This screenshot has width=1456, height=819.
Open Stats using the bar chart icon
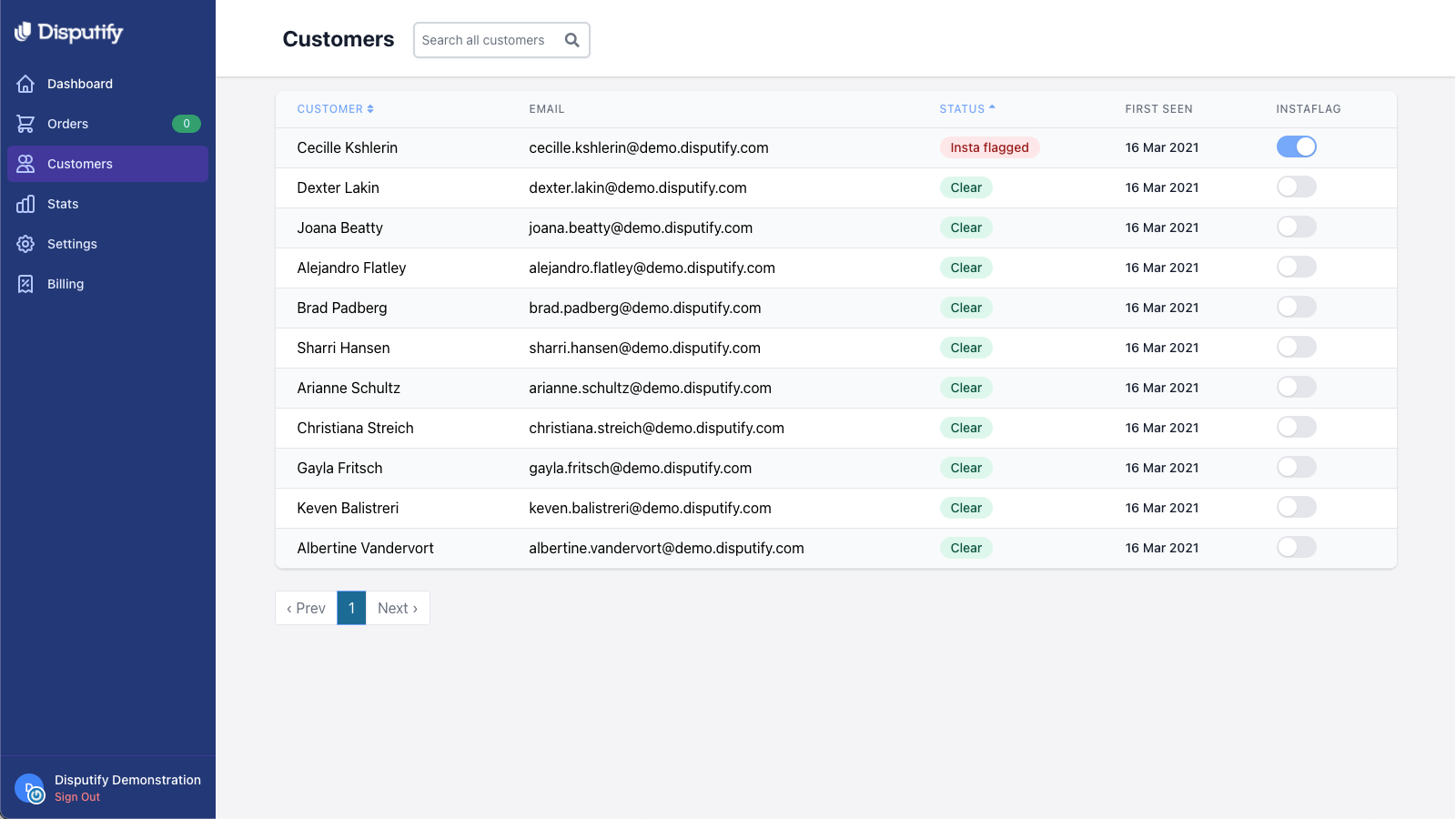[26, 204]
